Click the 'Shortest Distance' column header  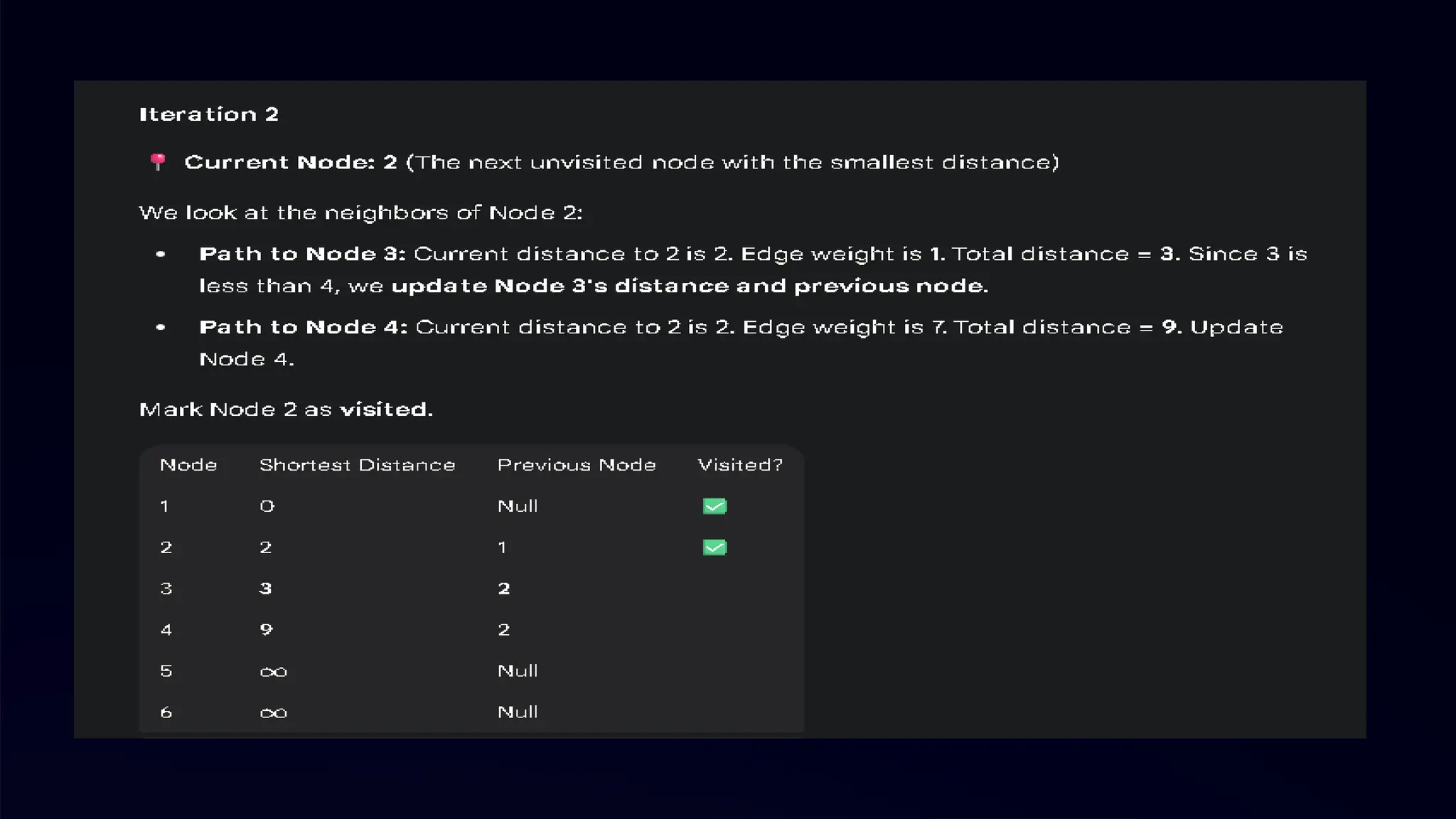(357, 465)
